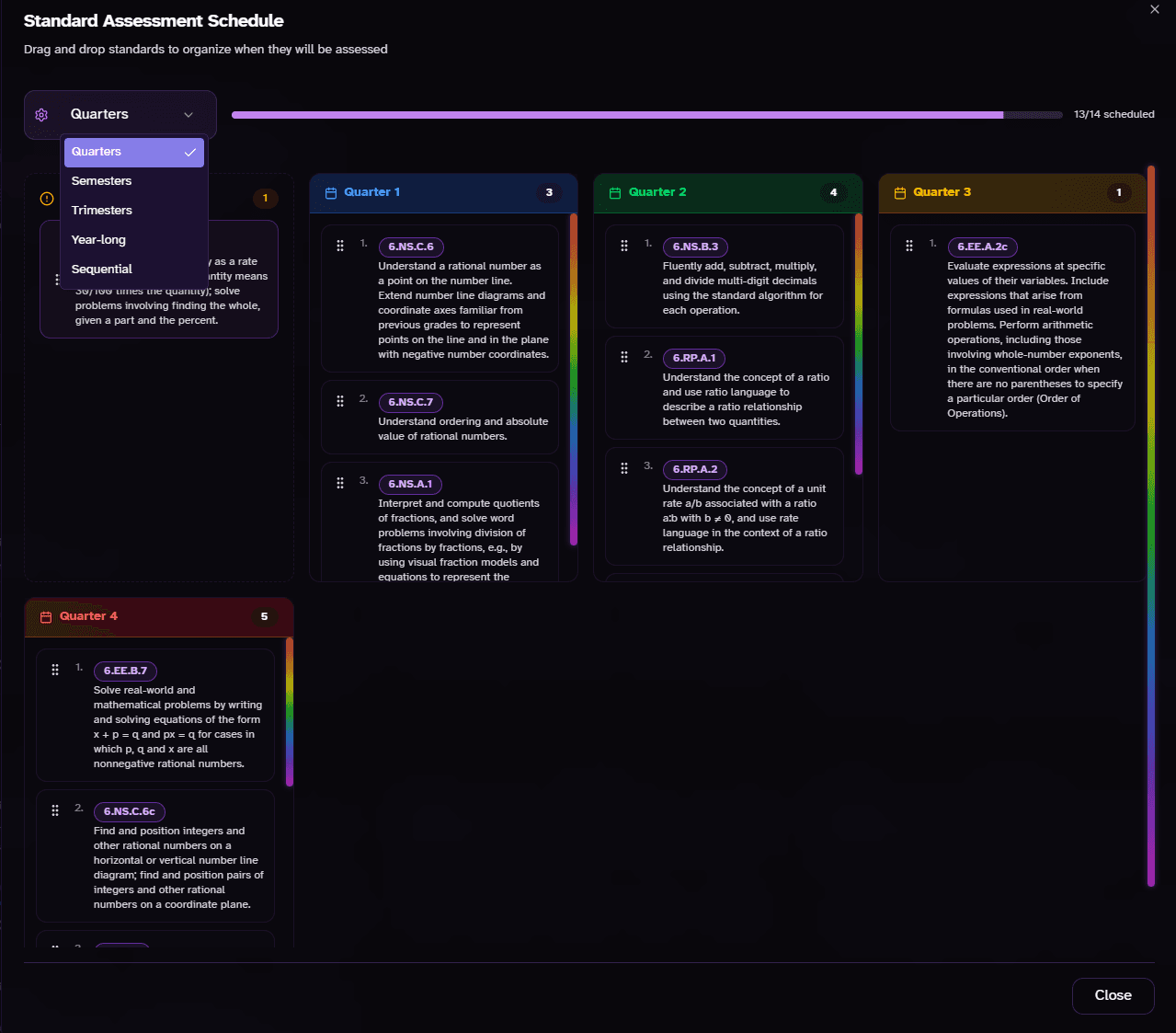Click the main panel rainbow scrollbar
The height and width of the screenshot is (1033, 1176).
point(1151,526)
